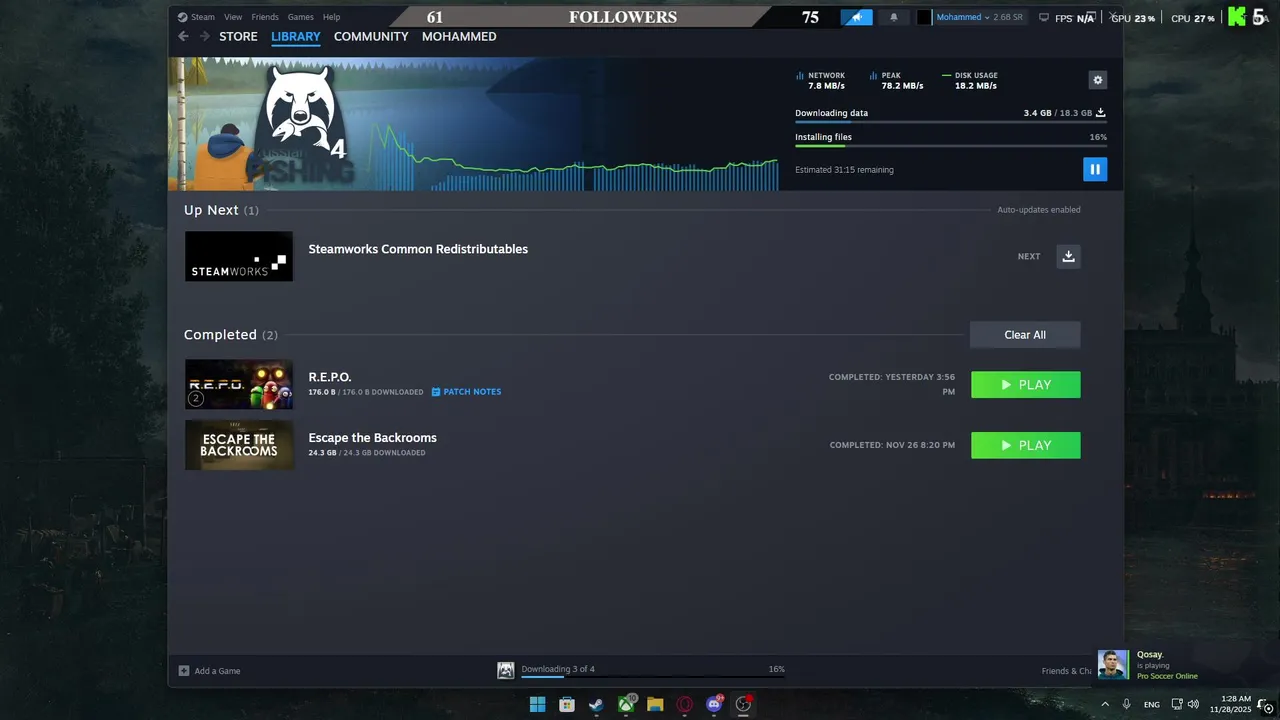Click the Escape the Backrooms title
The height and width of the screenshot is (720, 1280).
pos(372,438)
